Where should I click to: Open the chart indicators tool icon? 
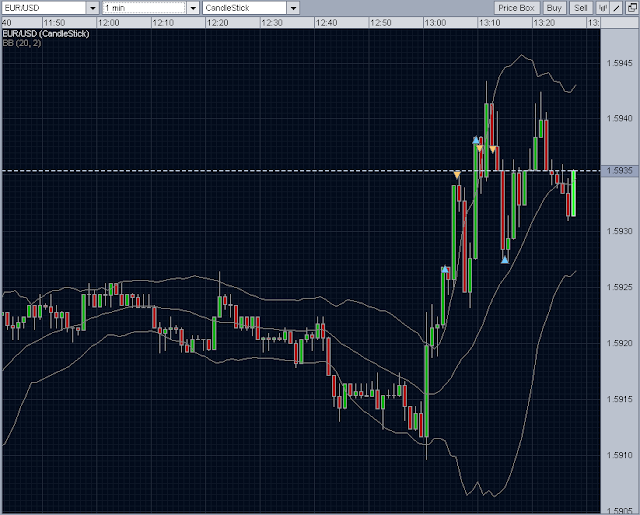pyautogui.click(x=603, y=8)
